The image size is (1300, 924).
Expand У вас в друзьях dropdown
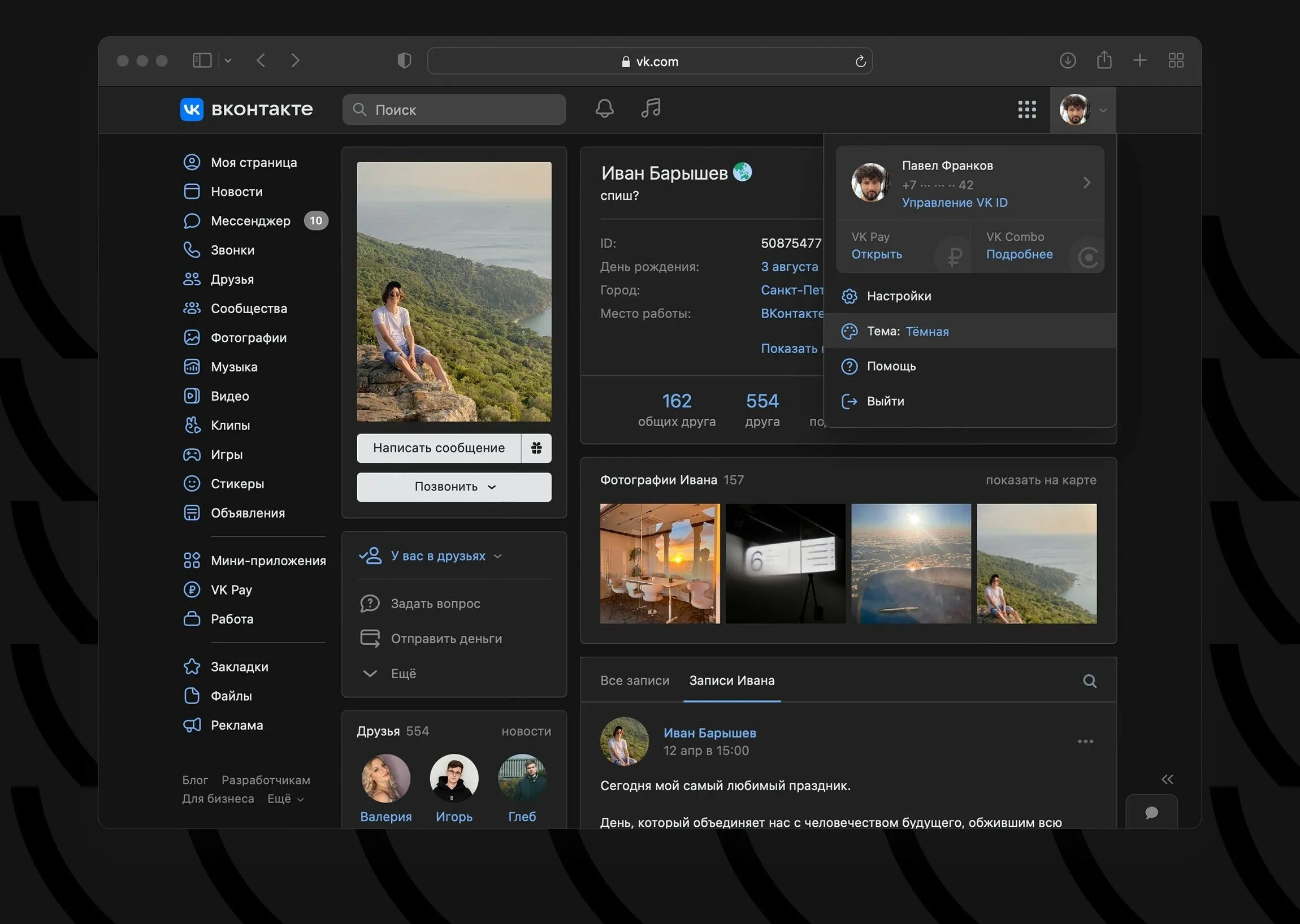coord(438,556)
